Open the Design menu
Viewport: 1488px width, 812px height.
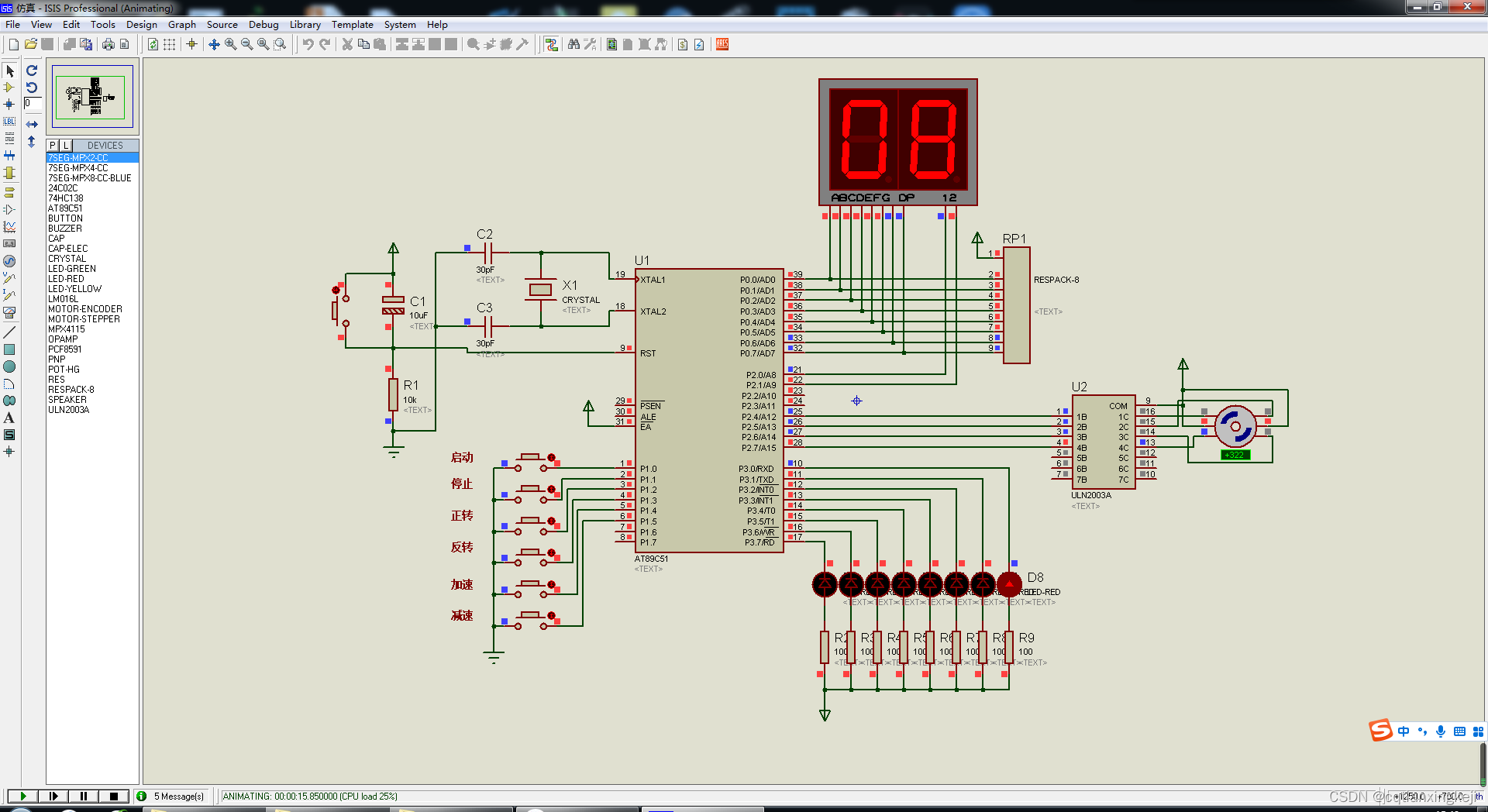click(142, 25)
